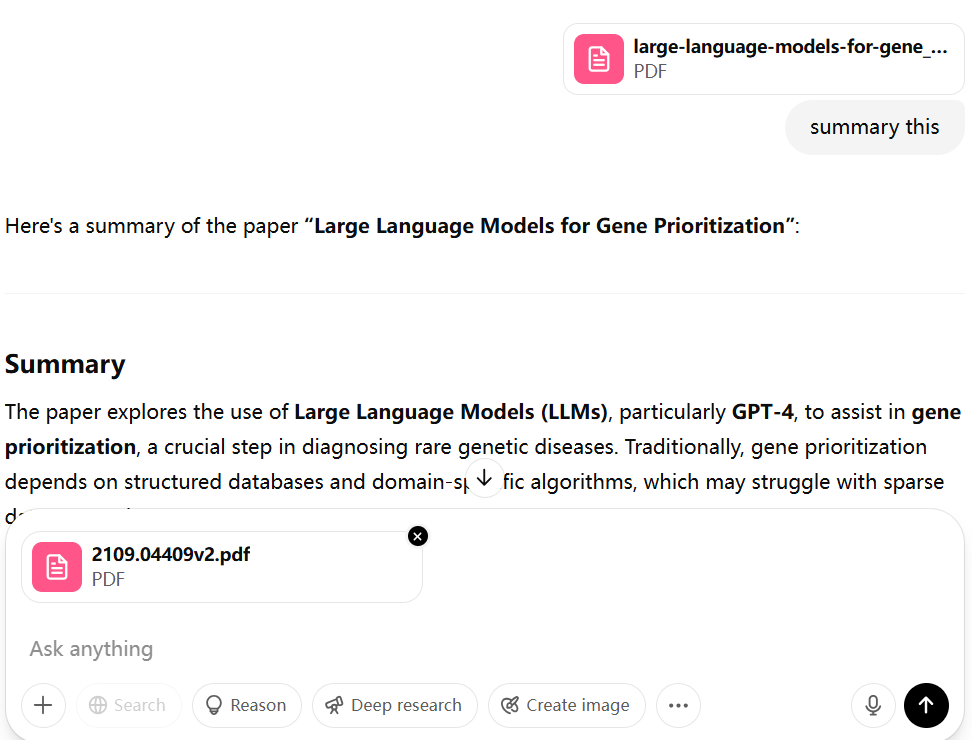
Task: Remove the attached 2109.04409v2.pdf file
Action: 418,536
